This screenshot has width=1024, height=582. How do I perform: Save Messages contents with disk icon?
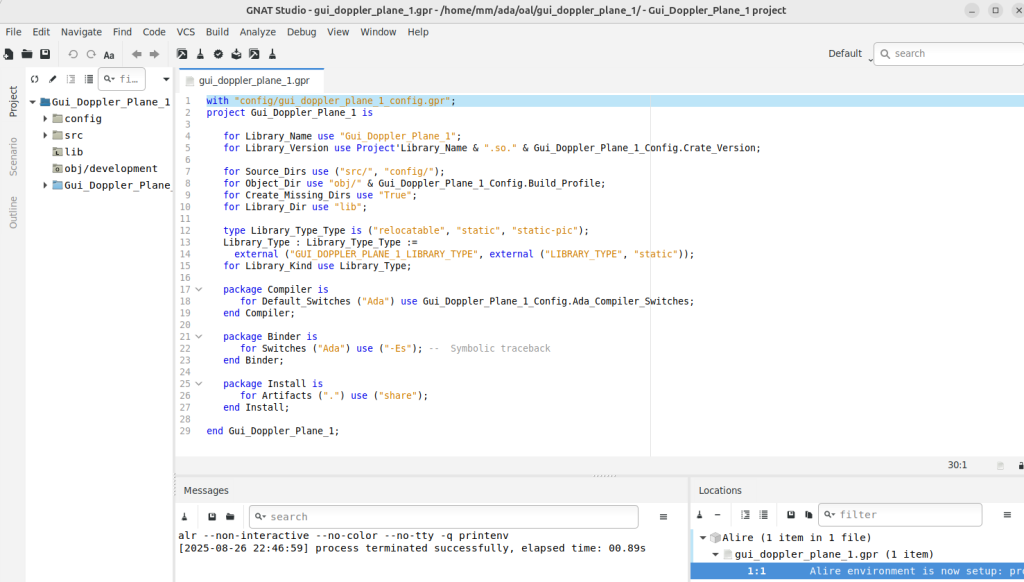click(x=212, y=517)
